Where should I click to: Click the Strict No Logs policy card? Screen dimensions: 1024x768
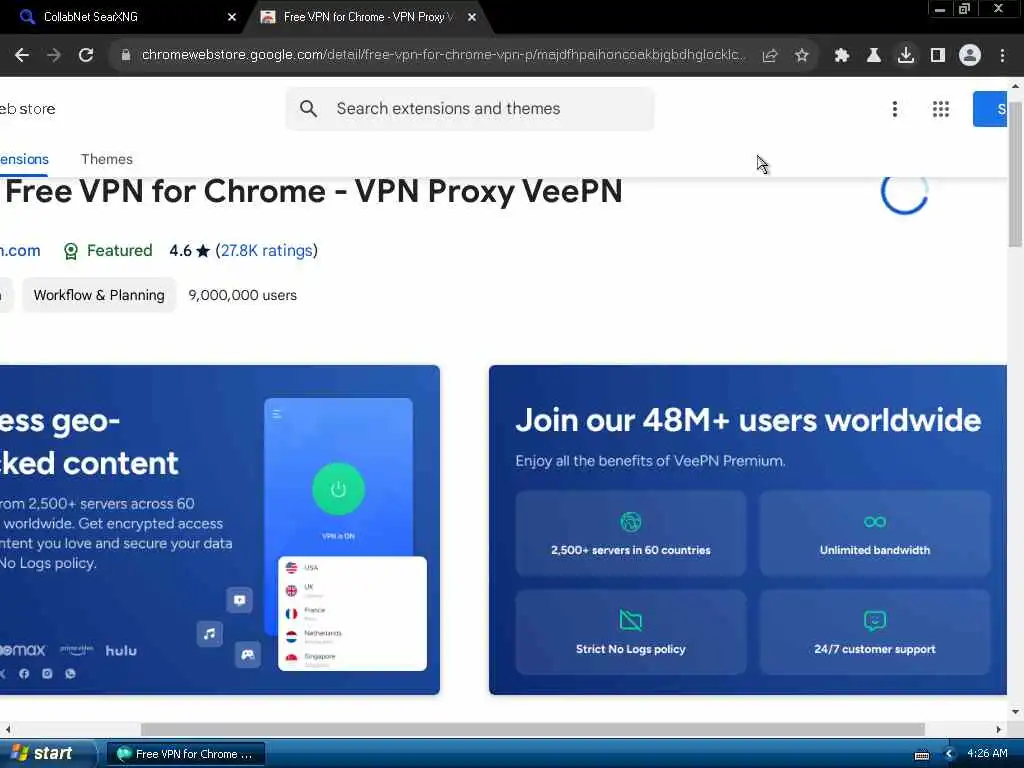point(630,632)
